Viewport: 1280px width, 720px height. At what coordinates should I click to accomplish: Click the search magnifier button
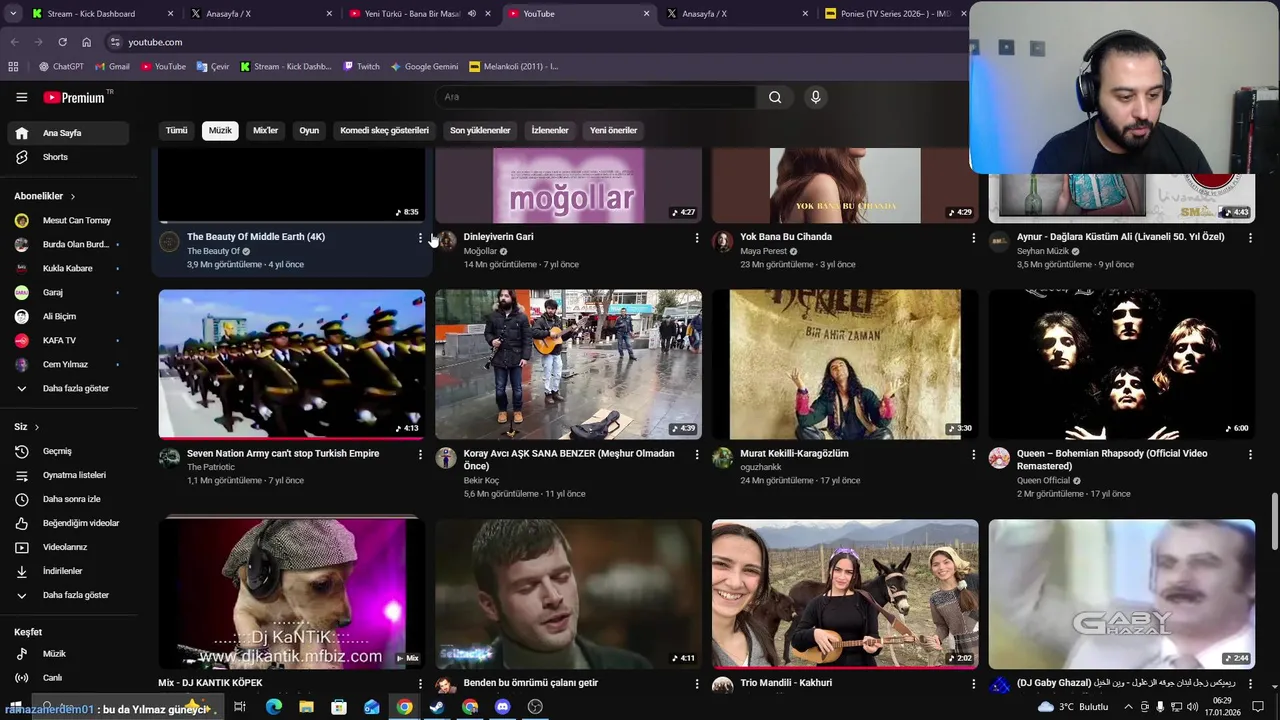tap(775, 97)
